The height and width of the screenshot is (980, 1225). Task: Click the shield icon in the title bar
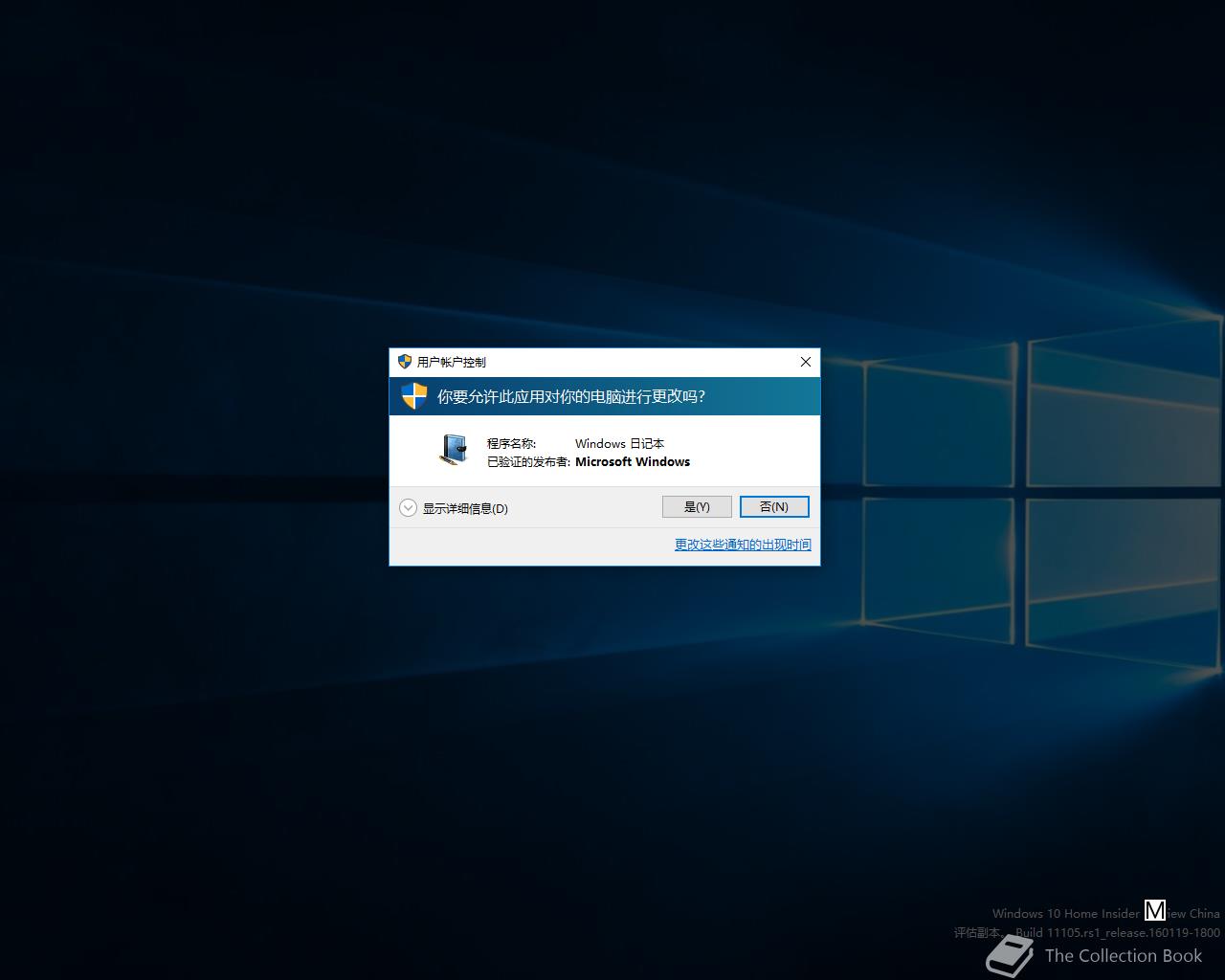[405, 362]
